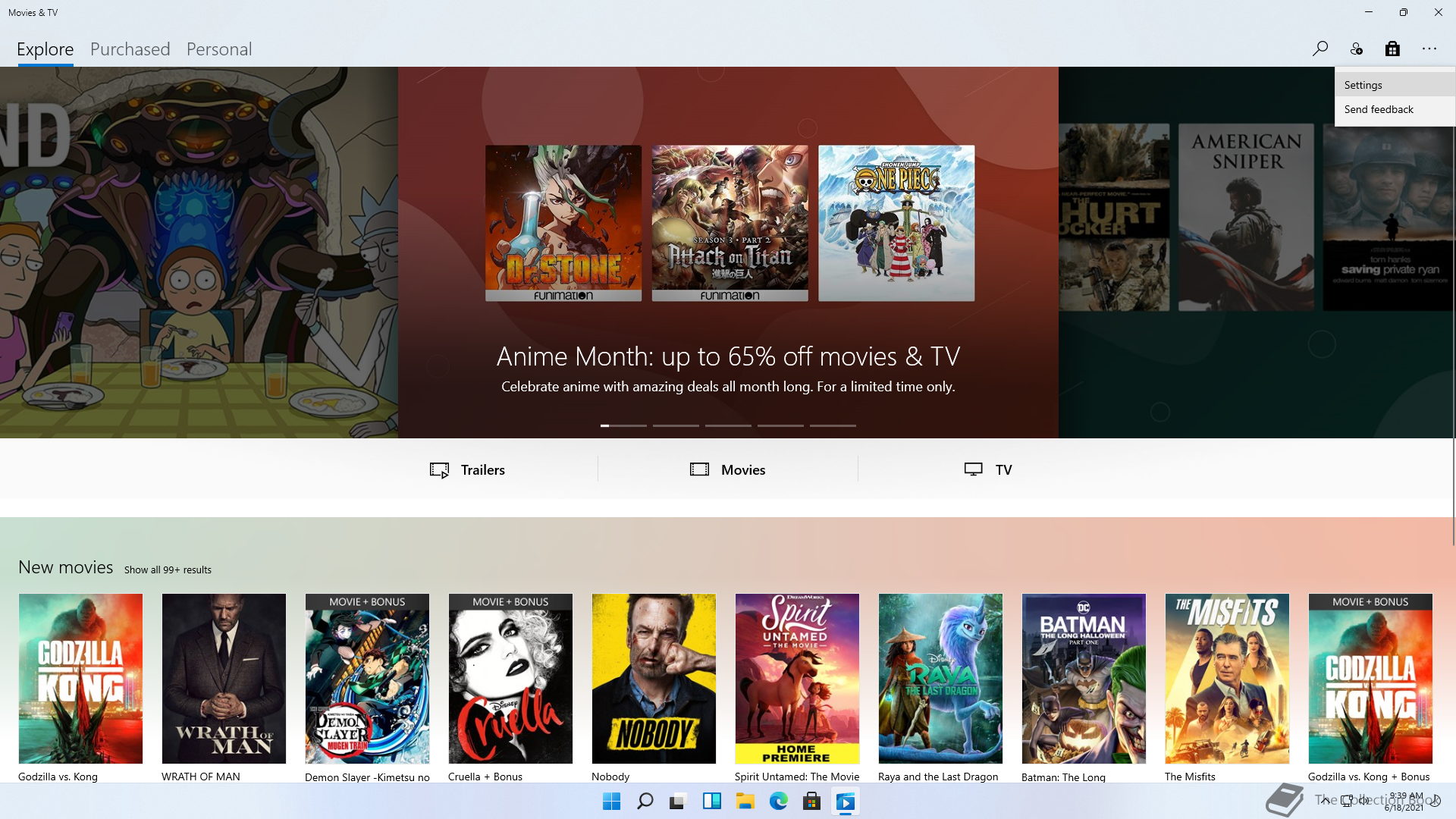This screenshot has width=1456, height=819.
Task: Open Widgets from taskbar
Action: coord(712,802)
